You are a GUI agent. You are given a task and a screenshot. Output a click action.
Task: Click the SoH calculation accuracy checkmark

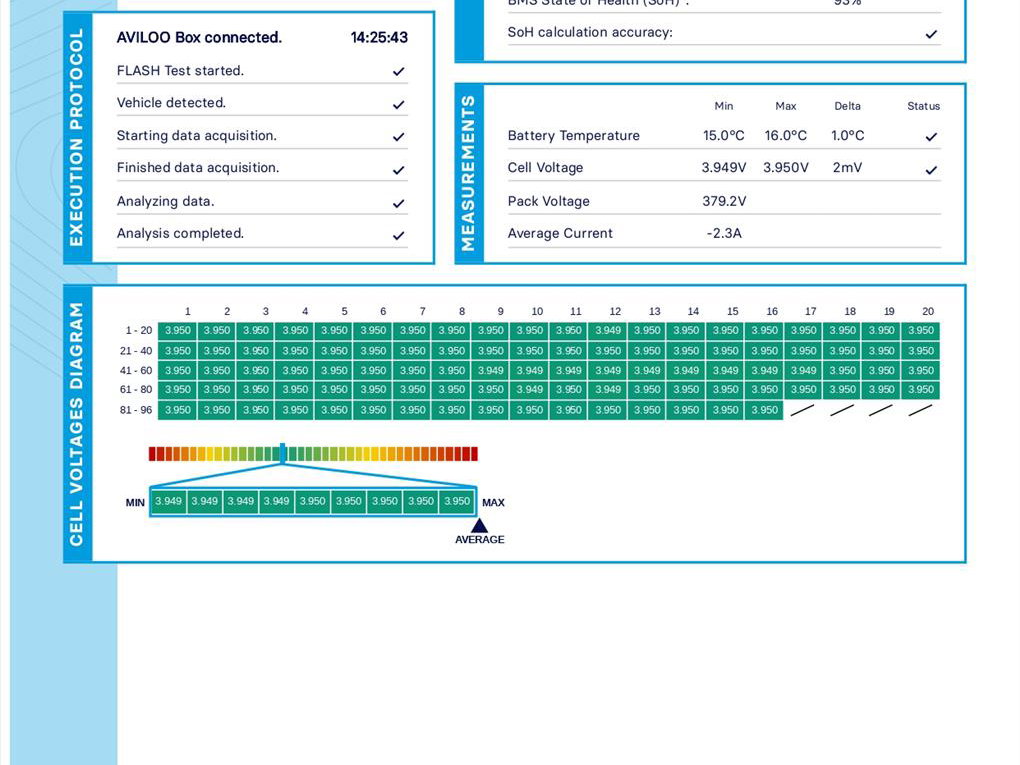pos(931,34)
